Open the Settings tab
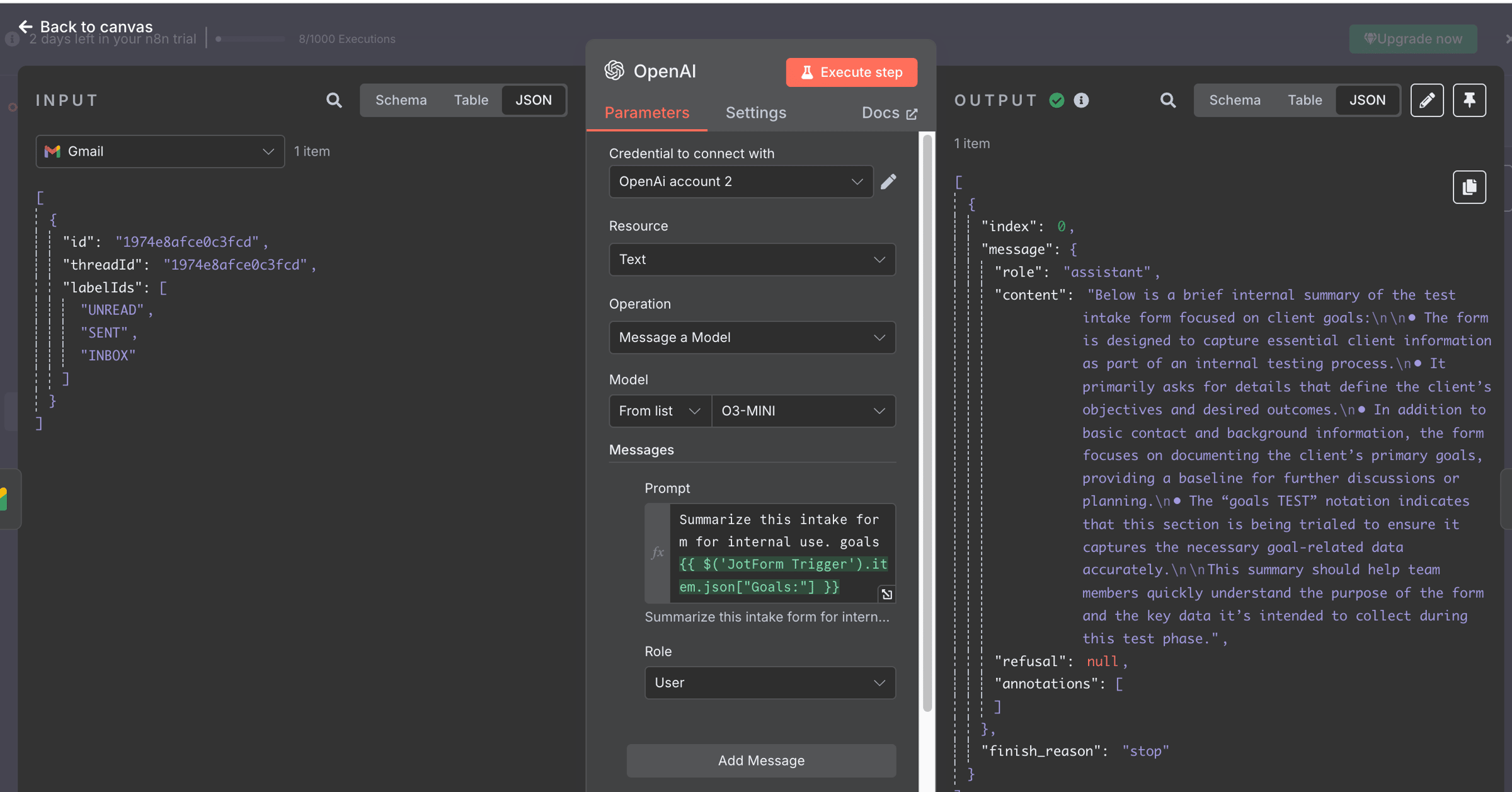 click(x=755, y=113)
